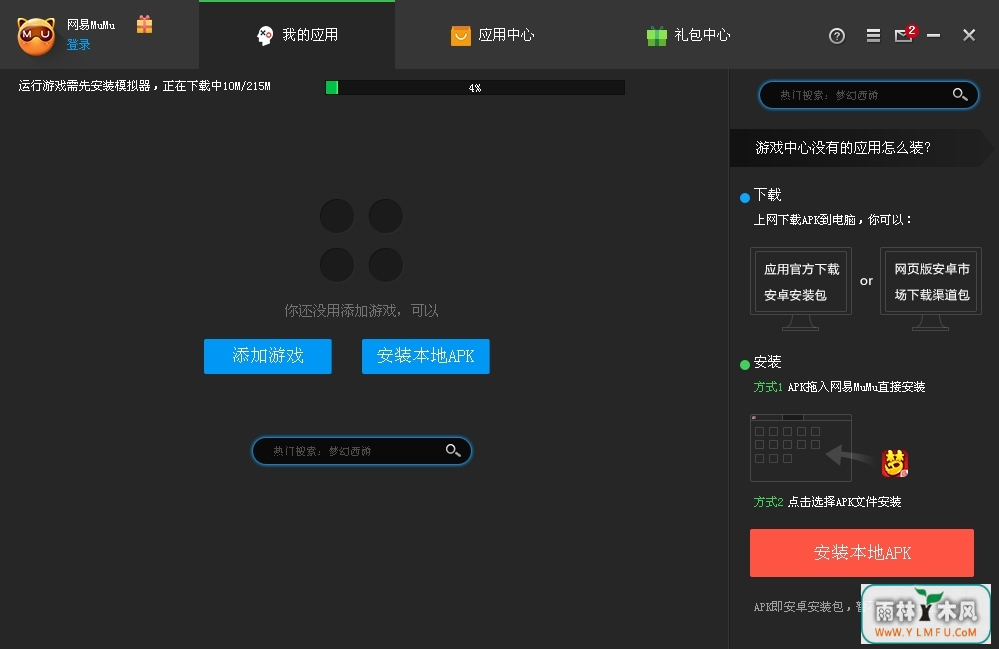Click 方式2 点击选择APK文件安装 text

coord(827,502)
